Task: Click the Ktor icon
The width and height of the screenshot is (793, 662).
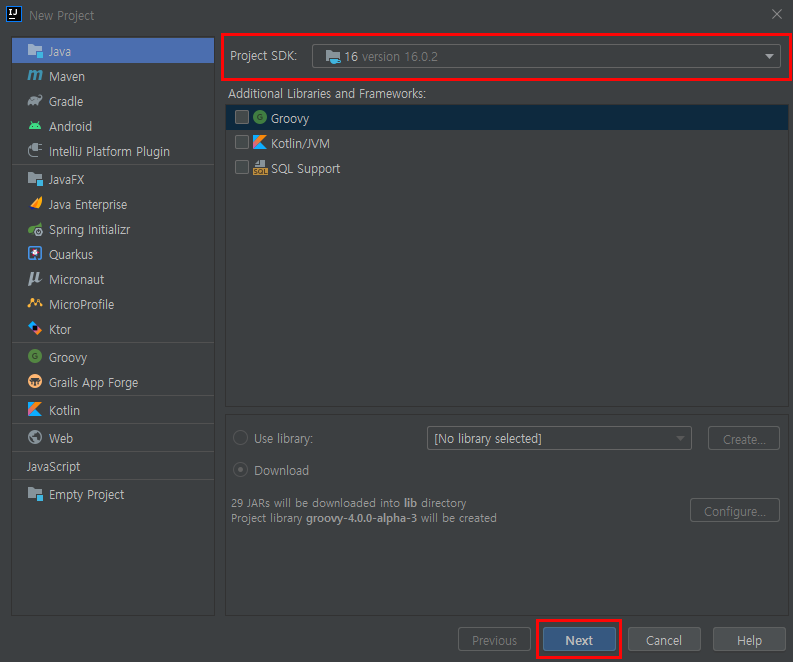Action: [35, 329]
